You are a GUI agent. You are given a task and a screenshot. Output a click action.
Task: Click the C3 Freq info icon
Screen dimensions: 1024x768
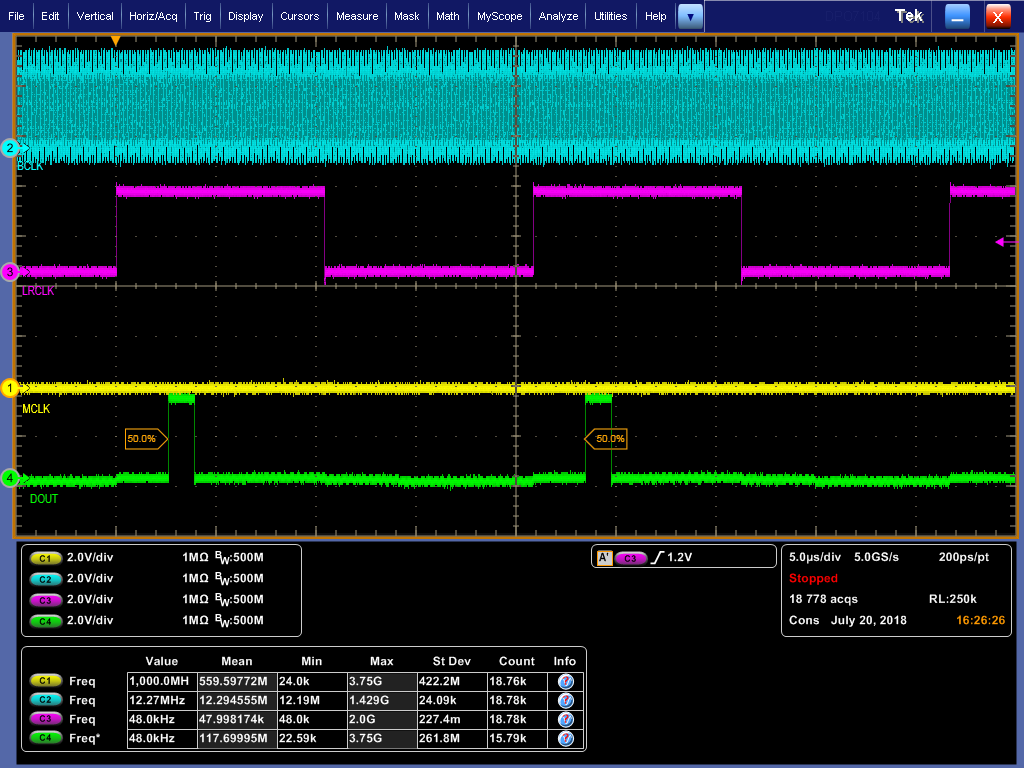tap(565, 719)
